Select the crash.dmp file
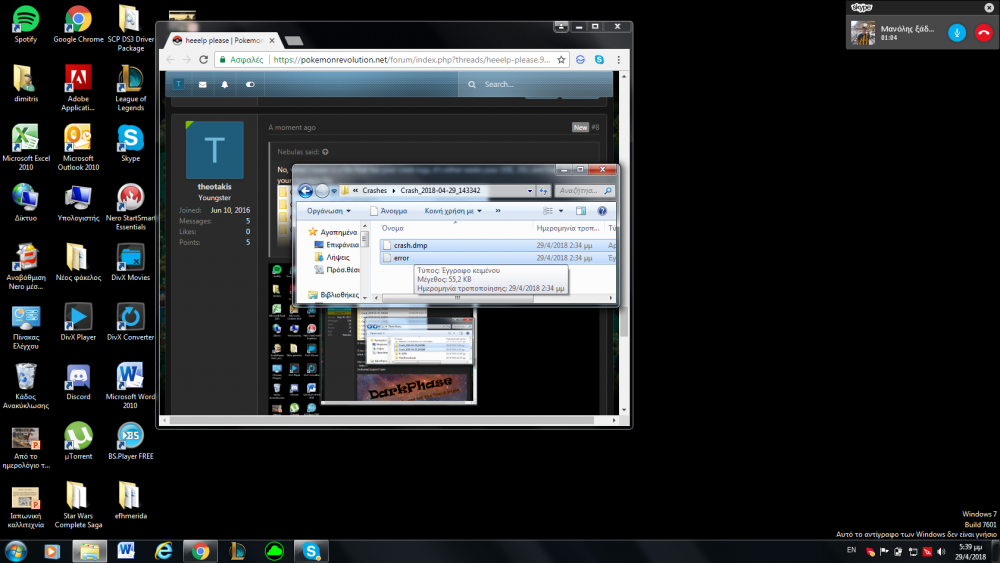The width and height of the screenshot is (1000, 563). [x=410, y=245]
